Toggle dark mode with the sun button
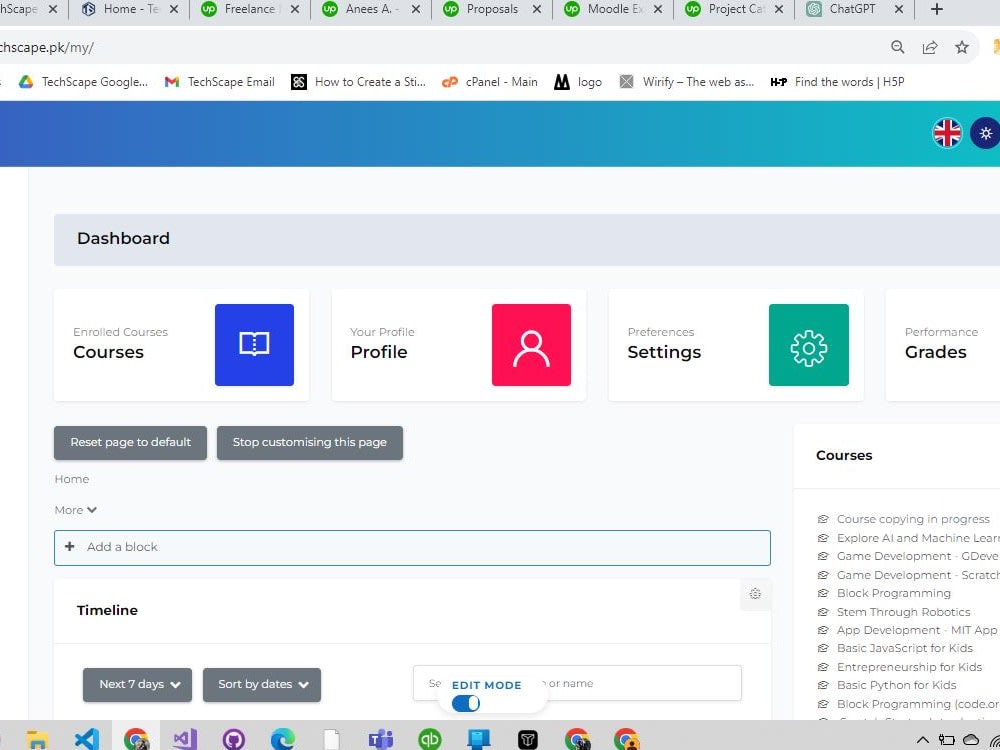Viewport: 1000px width, 750px height. click(985, 133)
